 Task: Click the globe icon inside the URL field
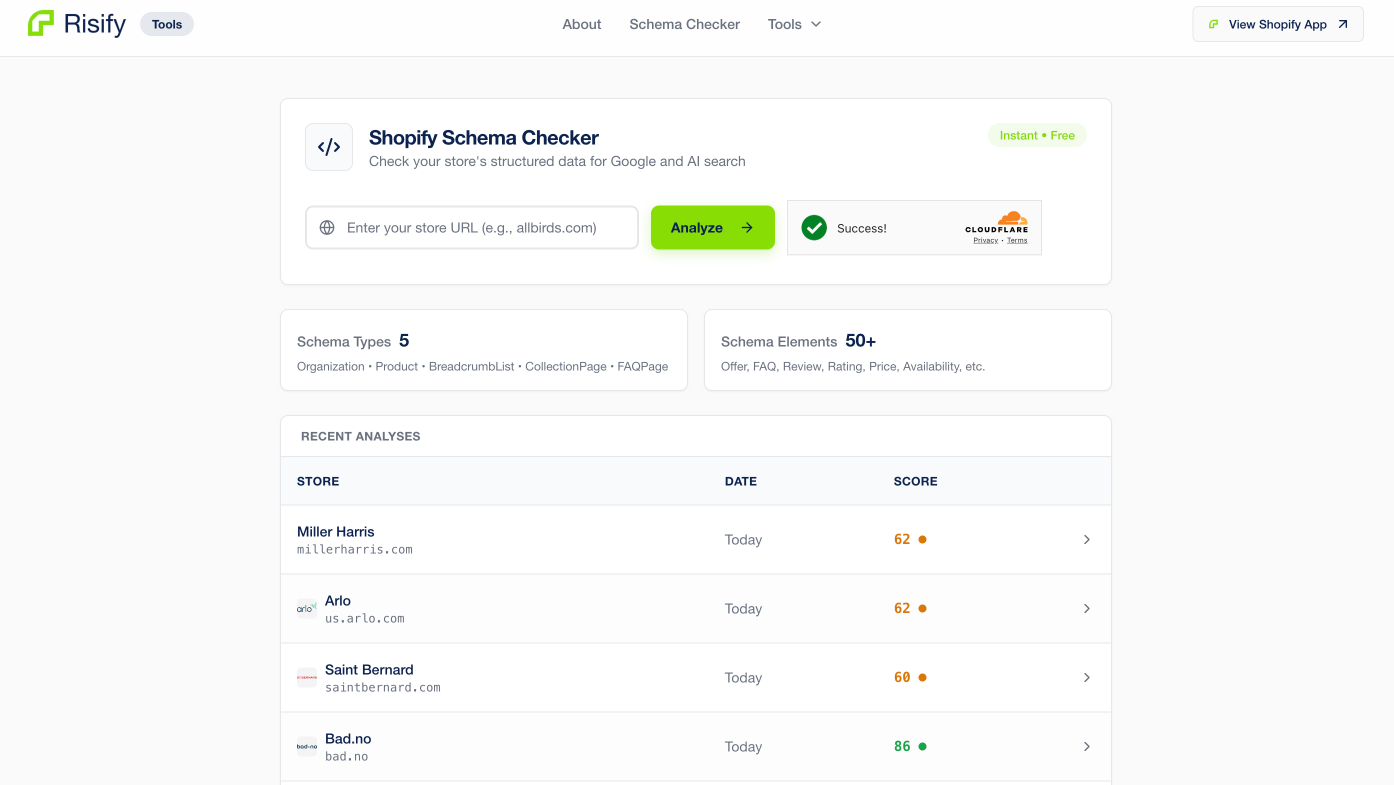(325, 227)
